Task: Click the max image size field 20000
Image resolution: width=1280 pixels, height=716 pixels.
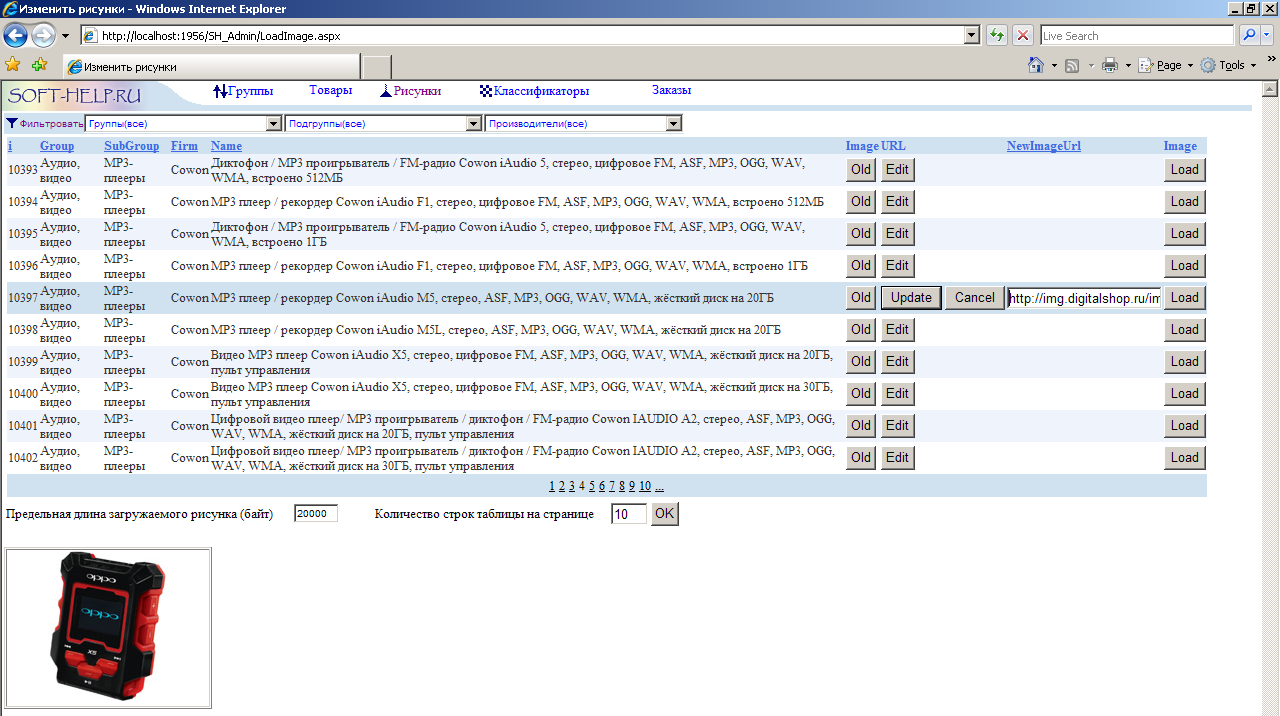Action: (316, 514)
